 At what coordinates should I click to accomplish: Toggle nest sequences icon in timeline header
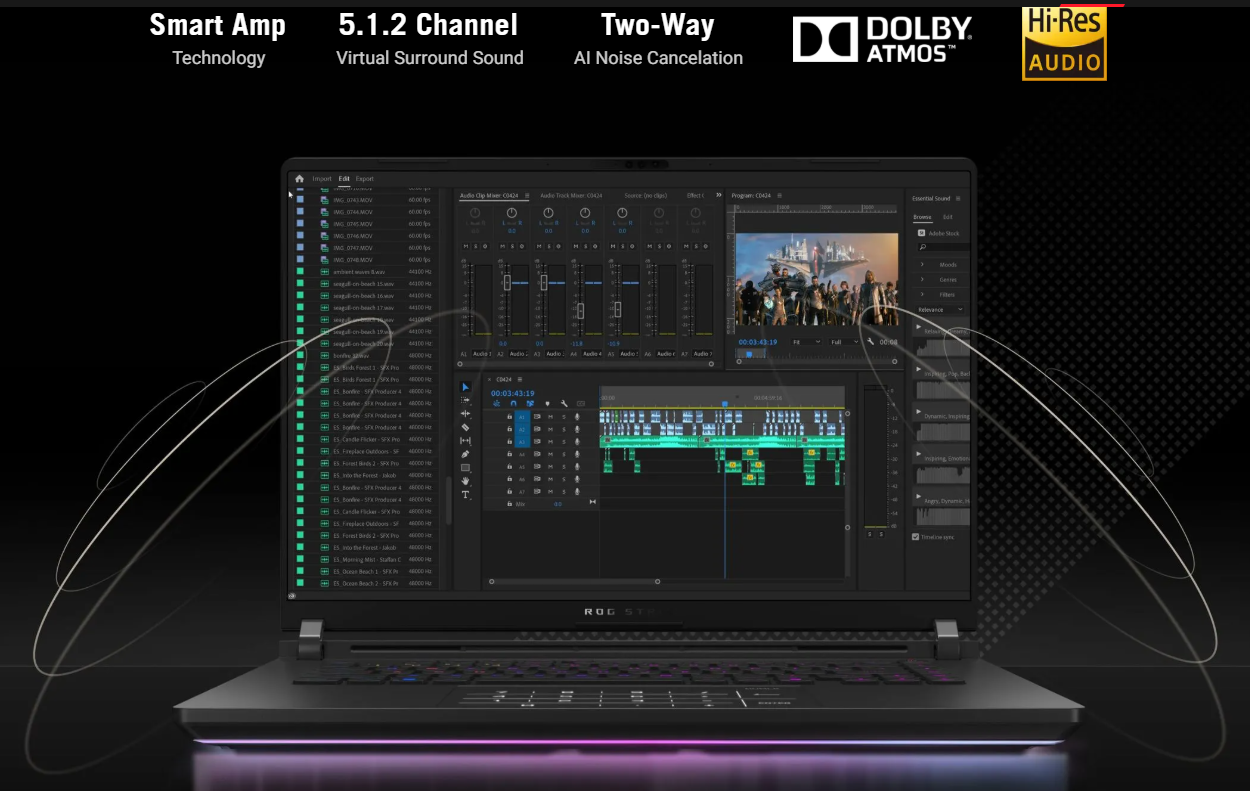click(x=496, y=403)
